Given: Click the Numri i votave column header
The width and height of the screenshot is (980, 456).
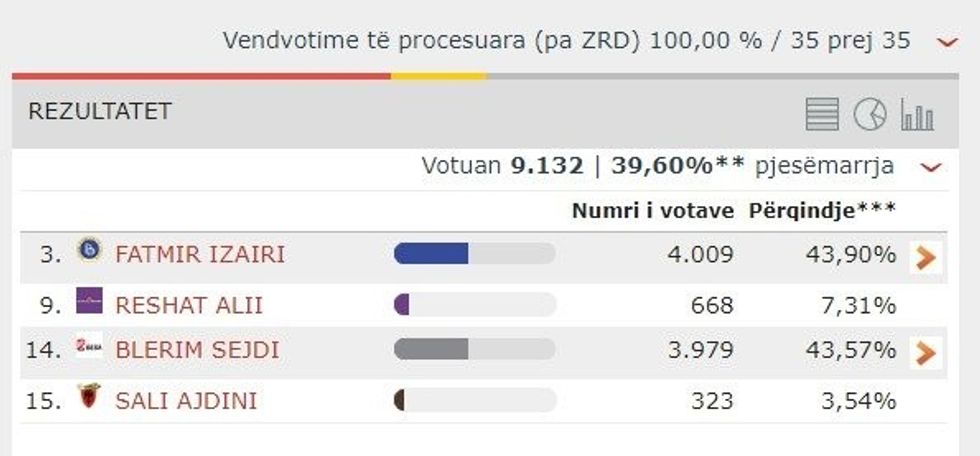Looking at the screenshot, I should coord(652,211).
